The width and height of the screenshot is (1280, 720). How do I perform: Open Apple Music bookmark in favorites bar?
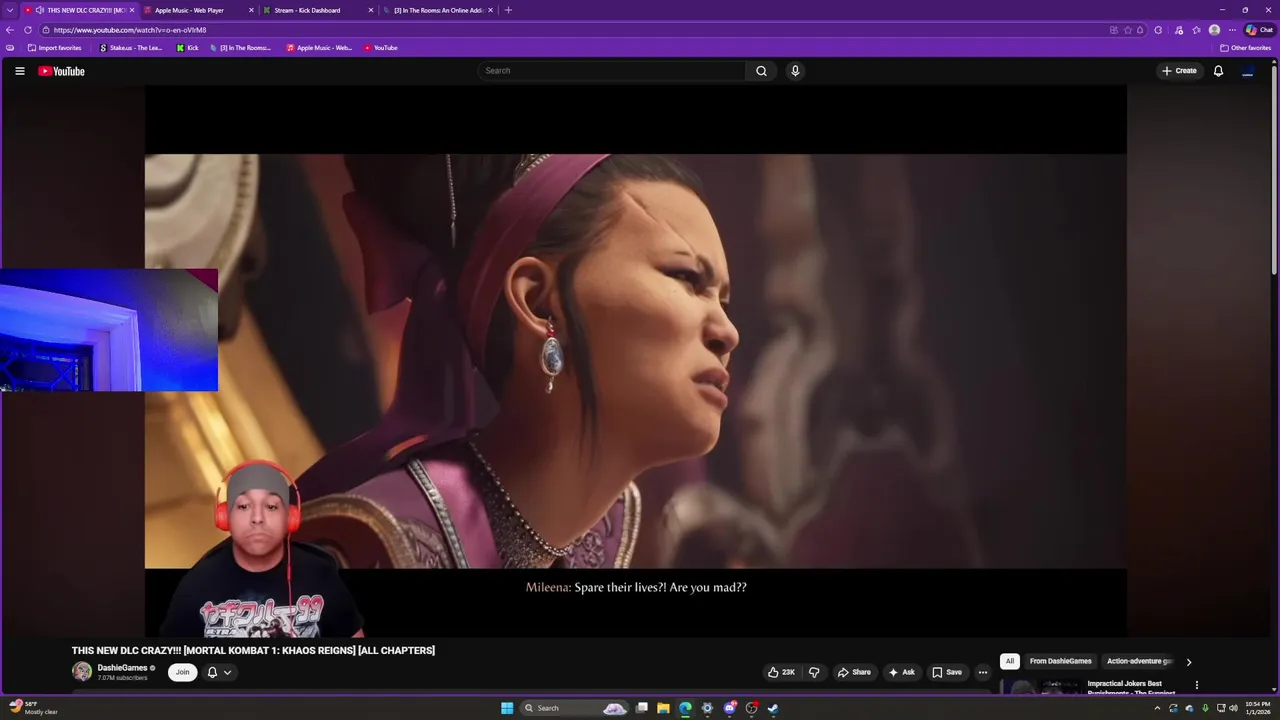319,48
